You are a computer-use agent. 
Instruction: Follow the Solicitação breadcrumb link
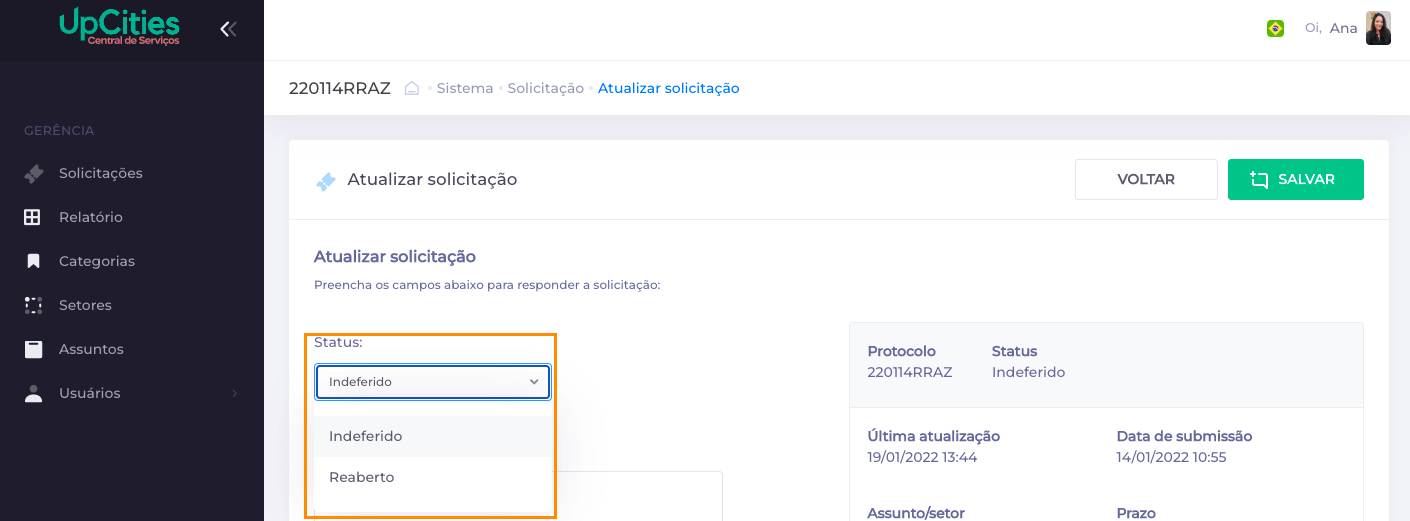[545, 88]
